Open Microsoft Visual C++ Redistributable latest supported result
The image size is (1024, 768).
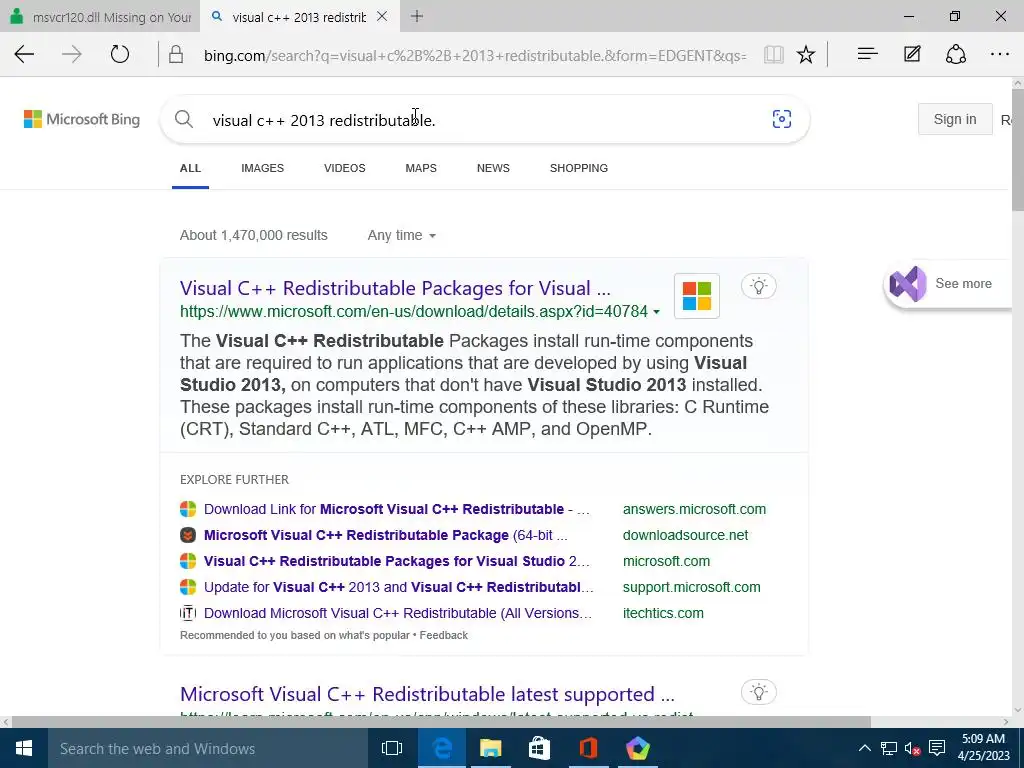click(427, 694)
